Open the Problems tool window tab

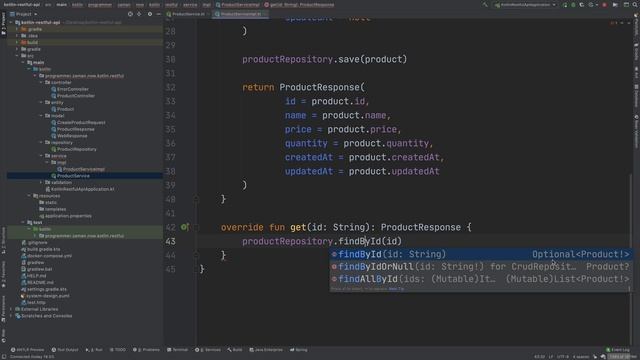(146, 350)
